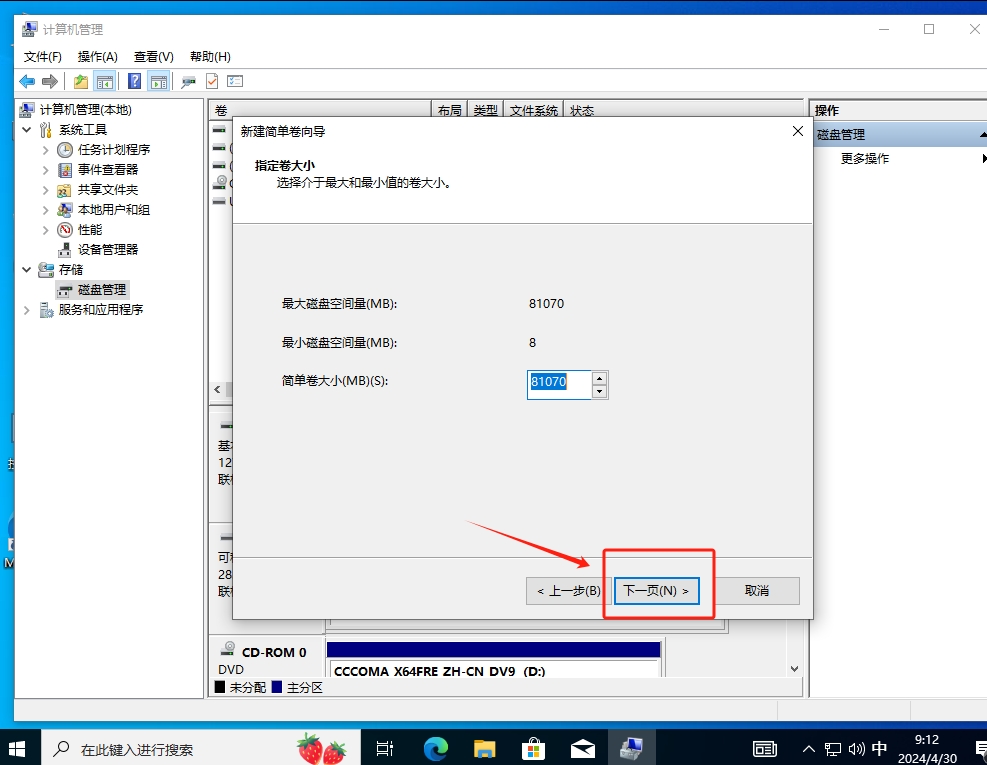Click the simple volume size input field
Viewport: 987px width, 765px height.
pos(559,385)
